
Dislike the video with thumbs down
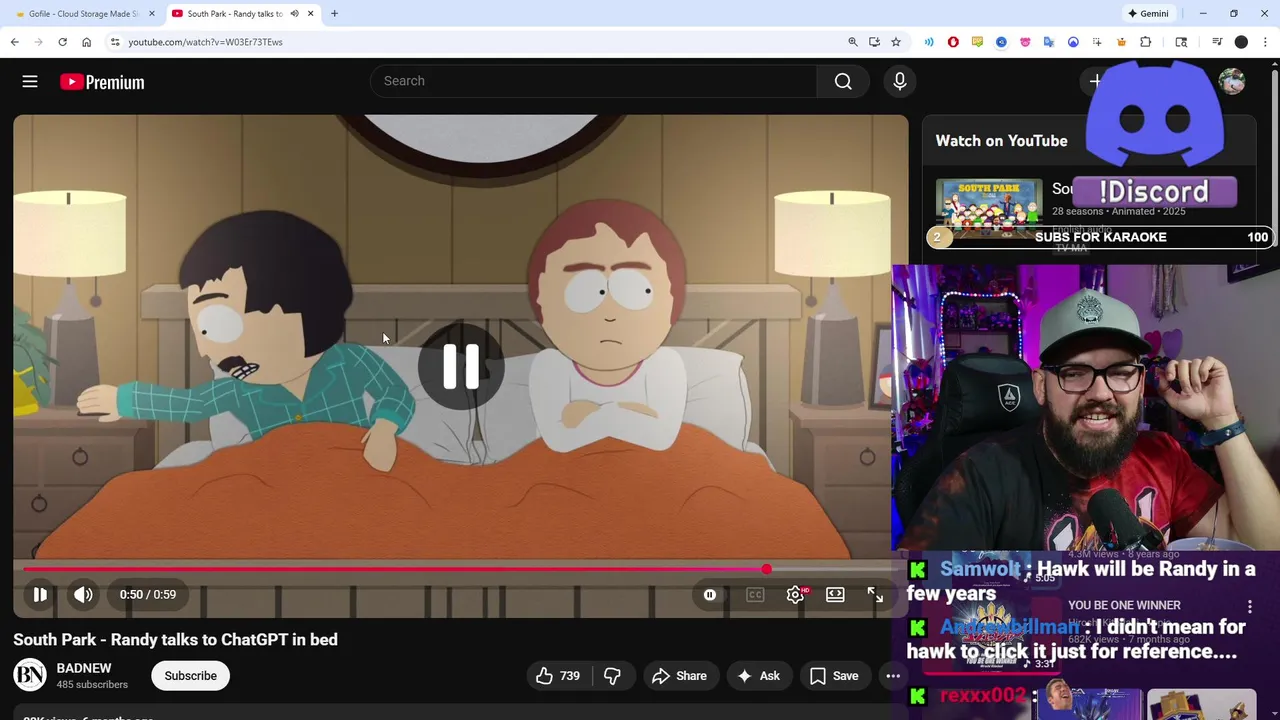[x=612, y=676]
